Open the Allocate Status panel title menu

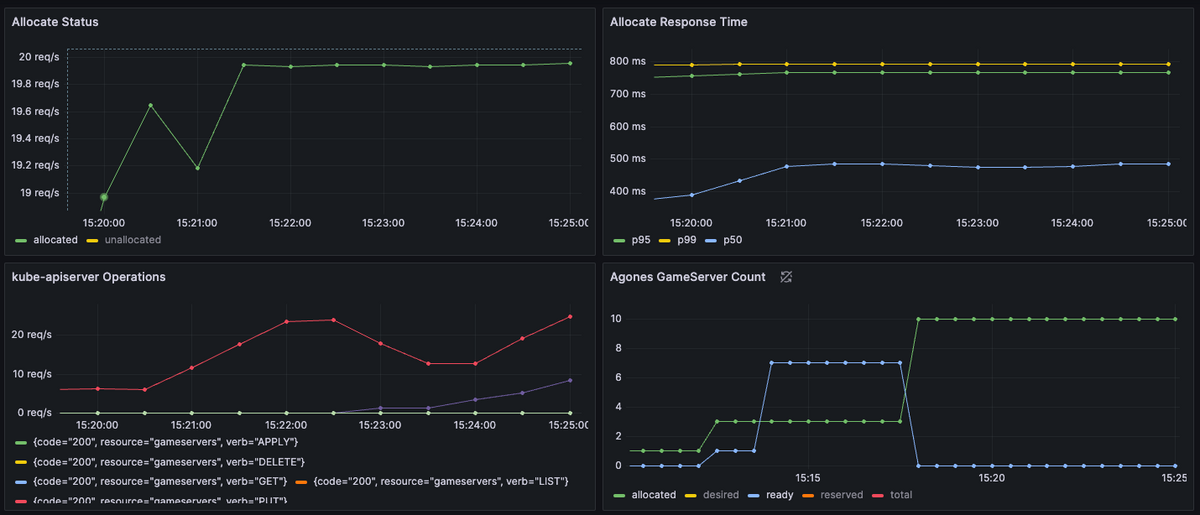(x=55, y=21)
